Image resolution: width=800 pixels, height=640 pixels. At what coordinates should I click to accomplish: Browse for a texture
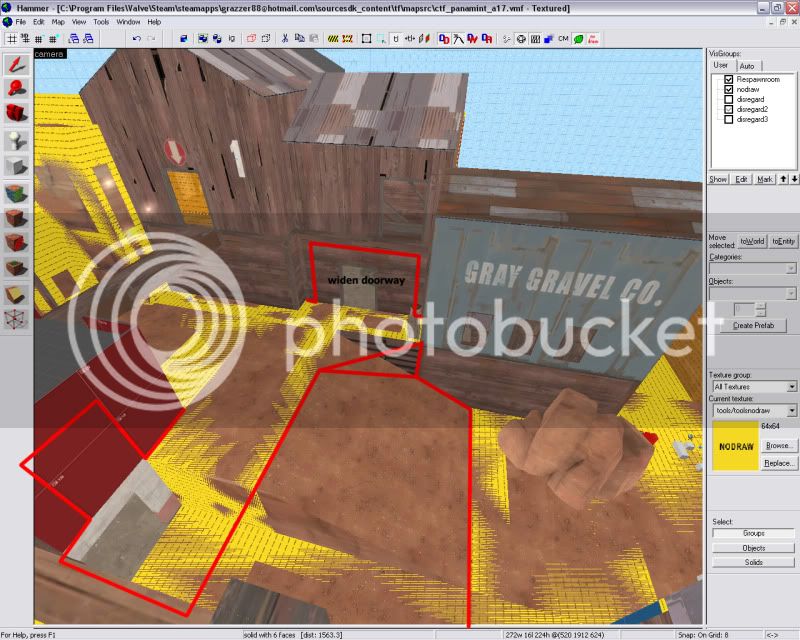tap(779, 446)
